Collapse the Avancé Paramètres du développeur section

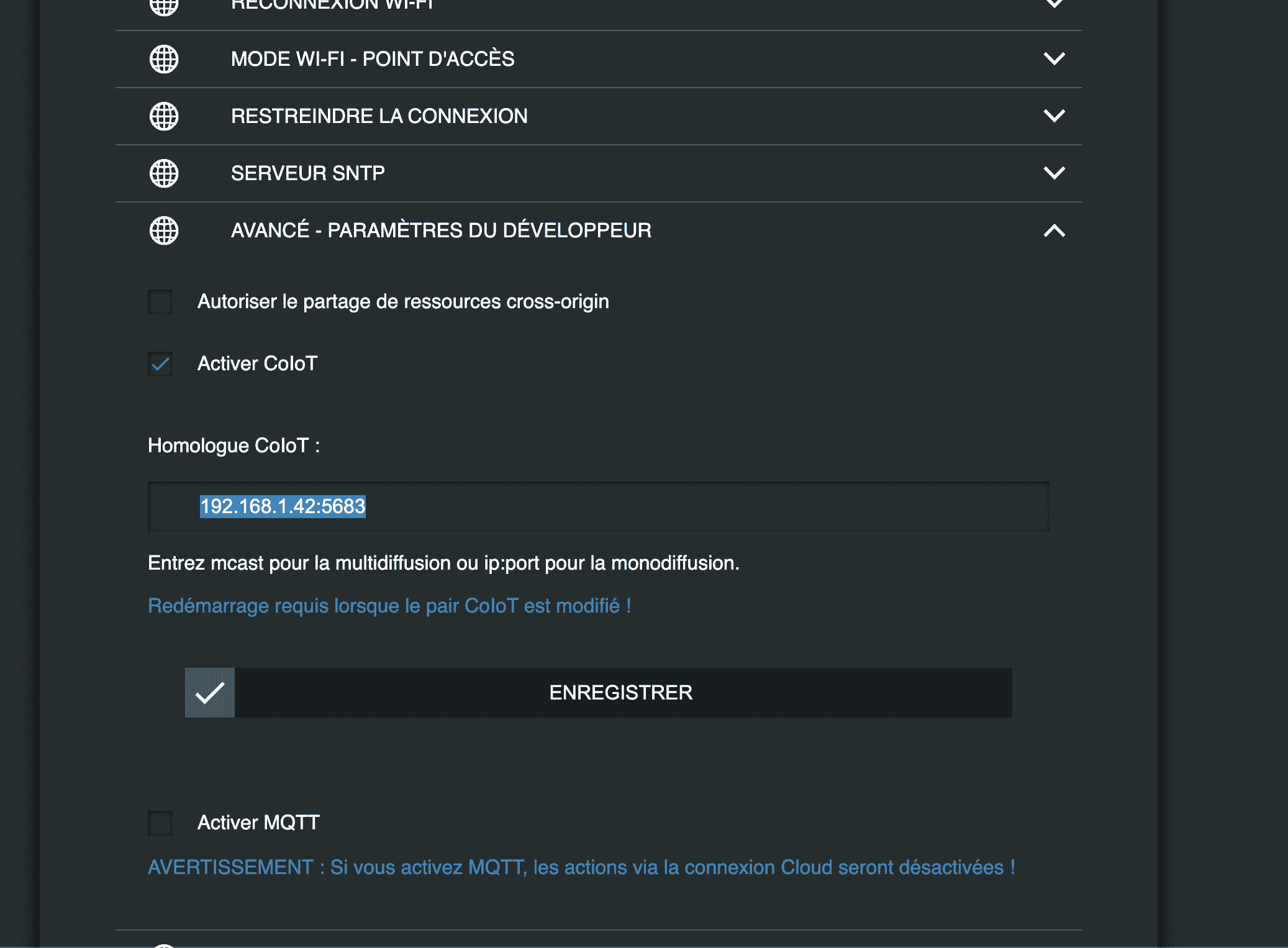[1054, 230]
